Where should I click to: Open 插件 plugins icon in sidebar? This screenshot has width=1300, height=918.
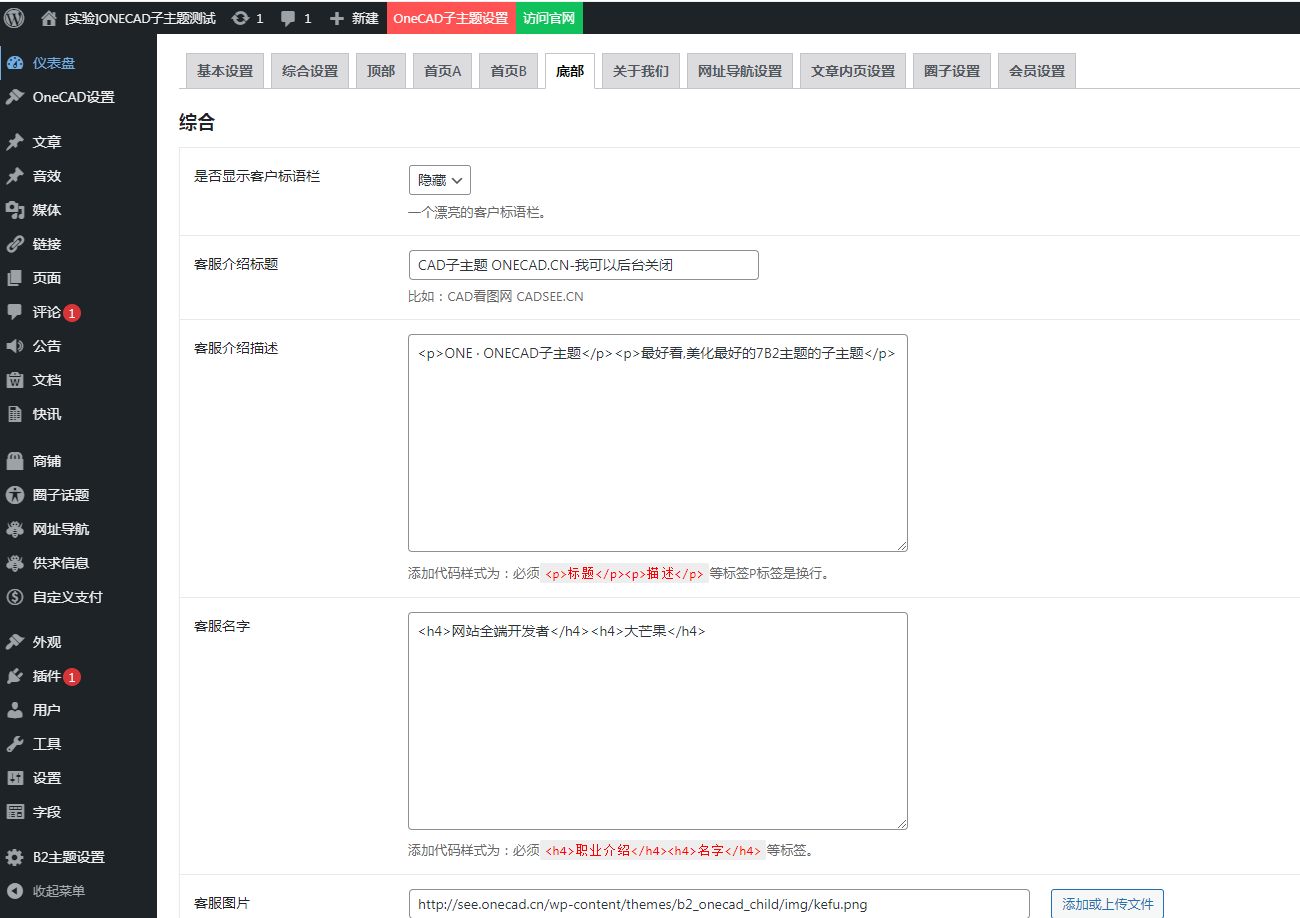point(15,676)
